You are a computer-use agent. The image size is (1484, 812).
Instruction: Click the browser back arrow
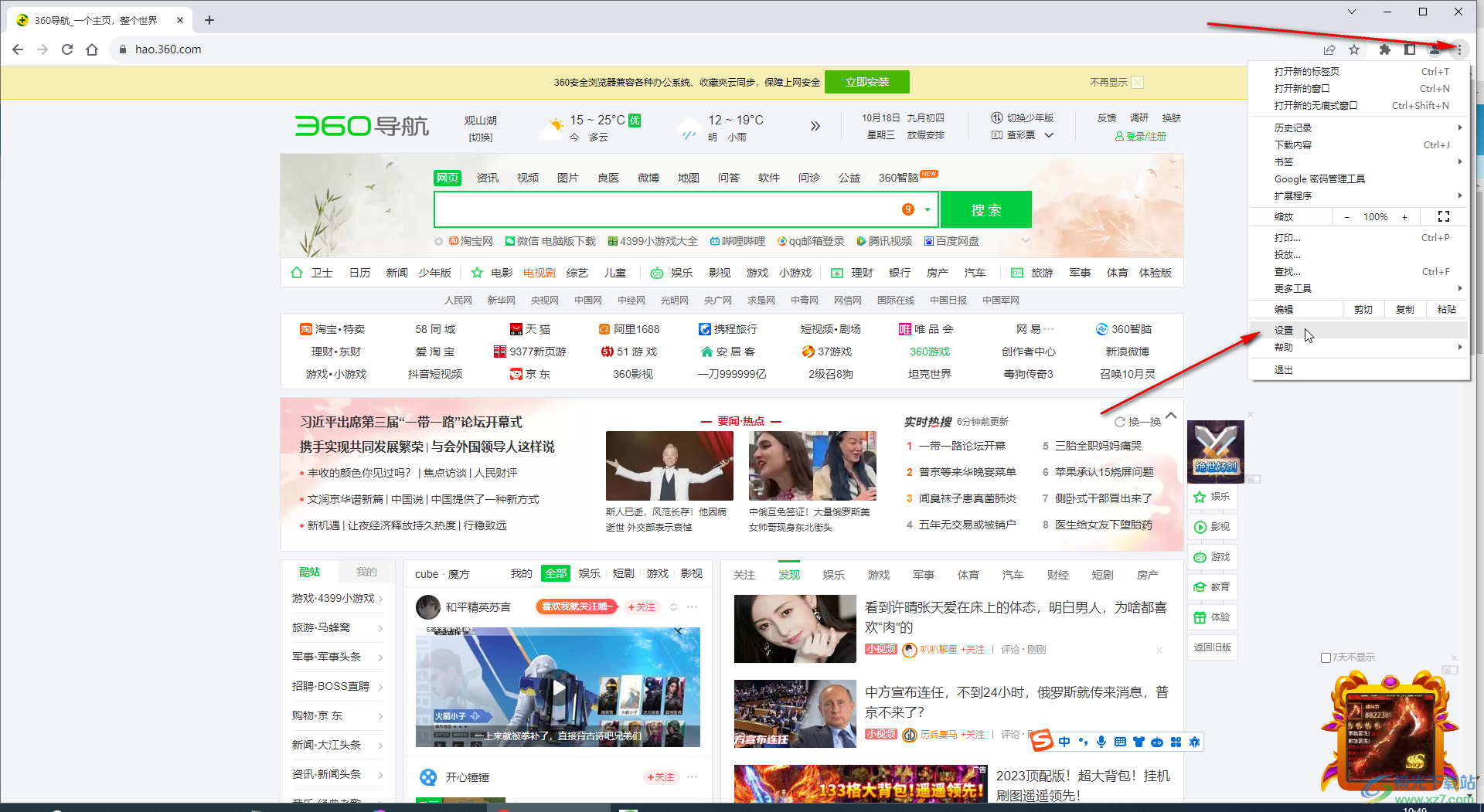[x=18, y=49]
